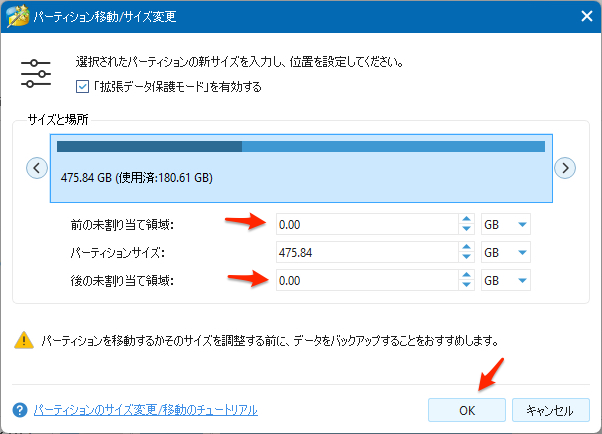
Task: Click the partition size bar slider
Action: (301, 168)
